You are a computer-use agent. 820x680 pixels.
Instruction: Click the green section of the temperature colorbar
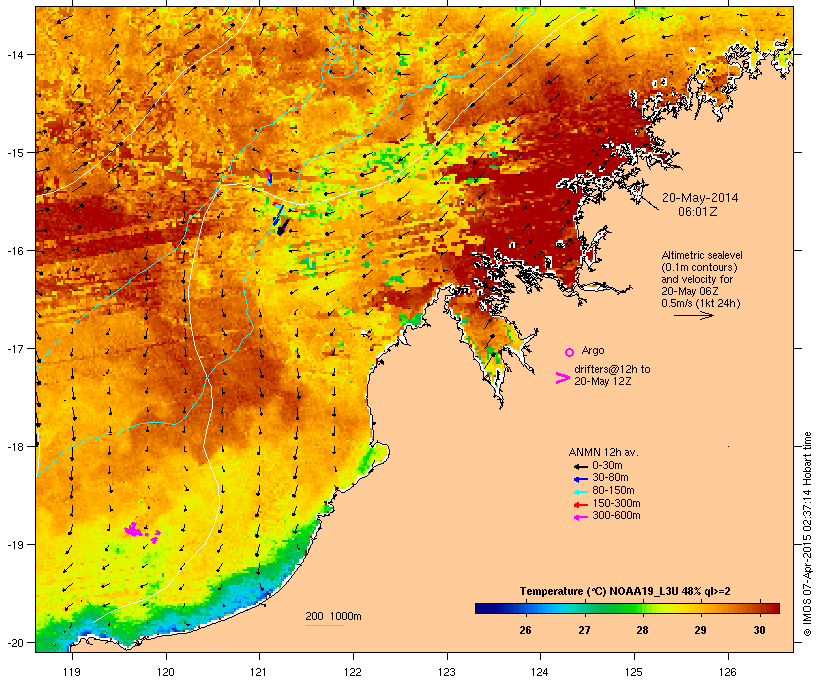tap(622, 608)
